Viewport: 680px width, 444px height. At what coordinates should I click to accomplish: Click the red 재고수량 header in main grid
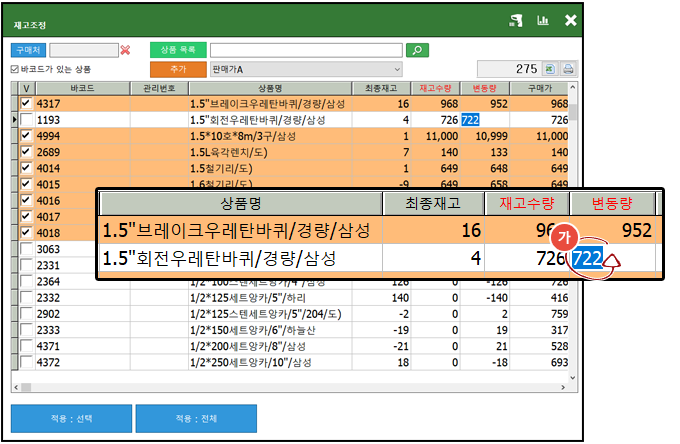pos(435,88)
